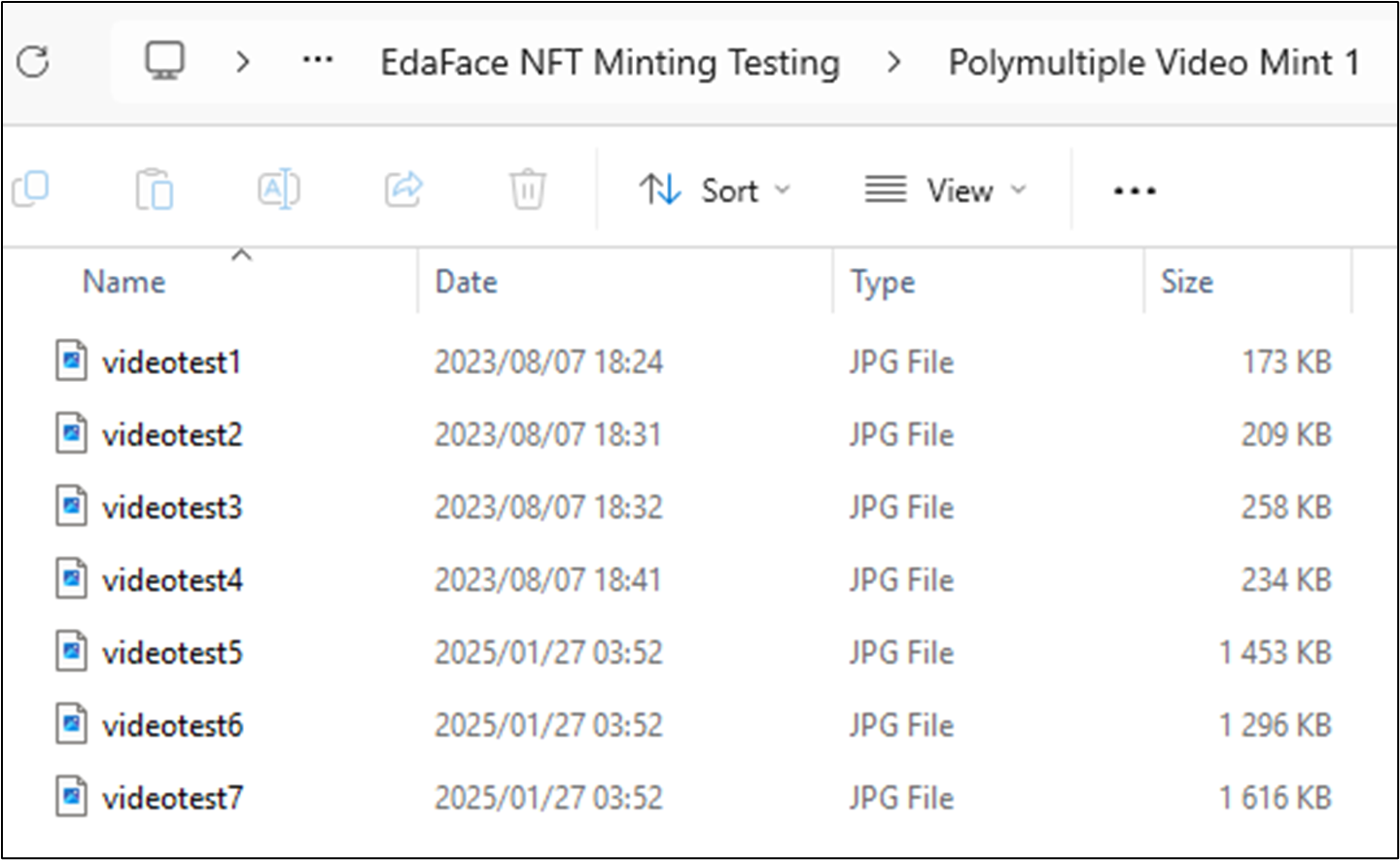Click the Size column header

(1187, 282)
